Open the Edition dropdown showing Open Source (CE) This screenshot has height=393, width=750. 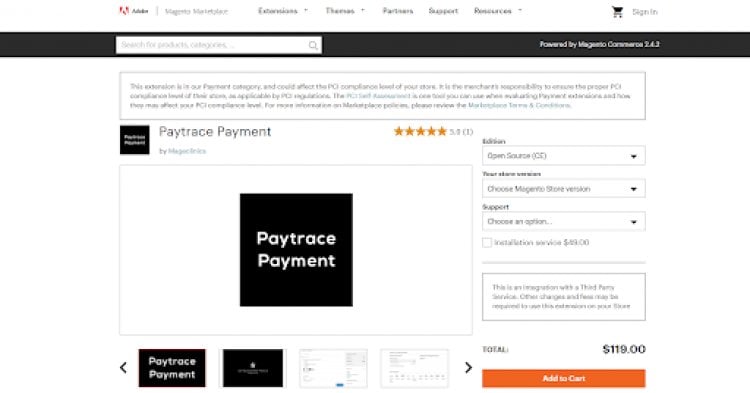pos(563,156)
